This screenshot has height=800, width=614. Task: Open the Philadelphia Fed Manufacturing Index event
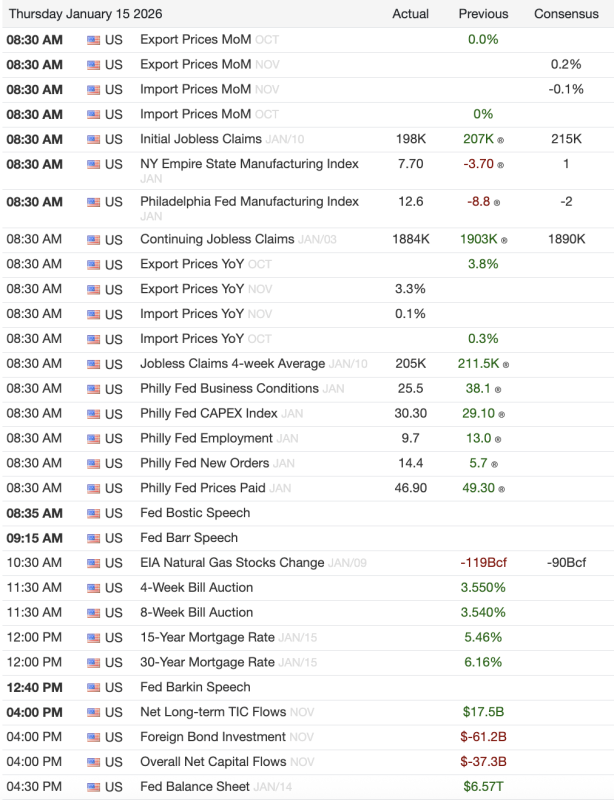pyautogui.click(x=249, y=202)
